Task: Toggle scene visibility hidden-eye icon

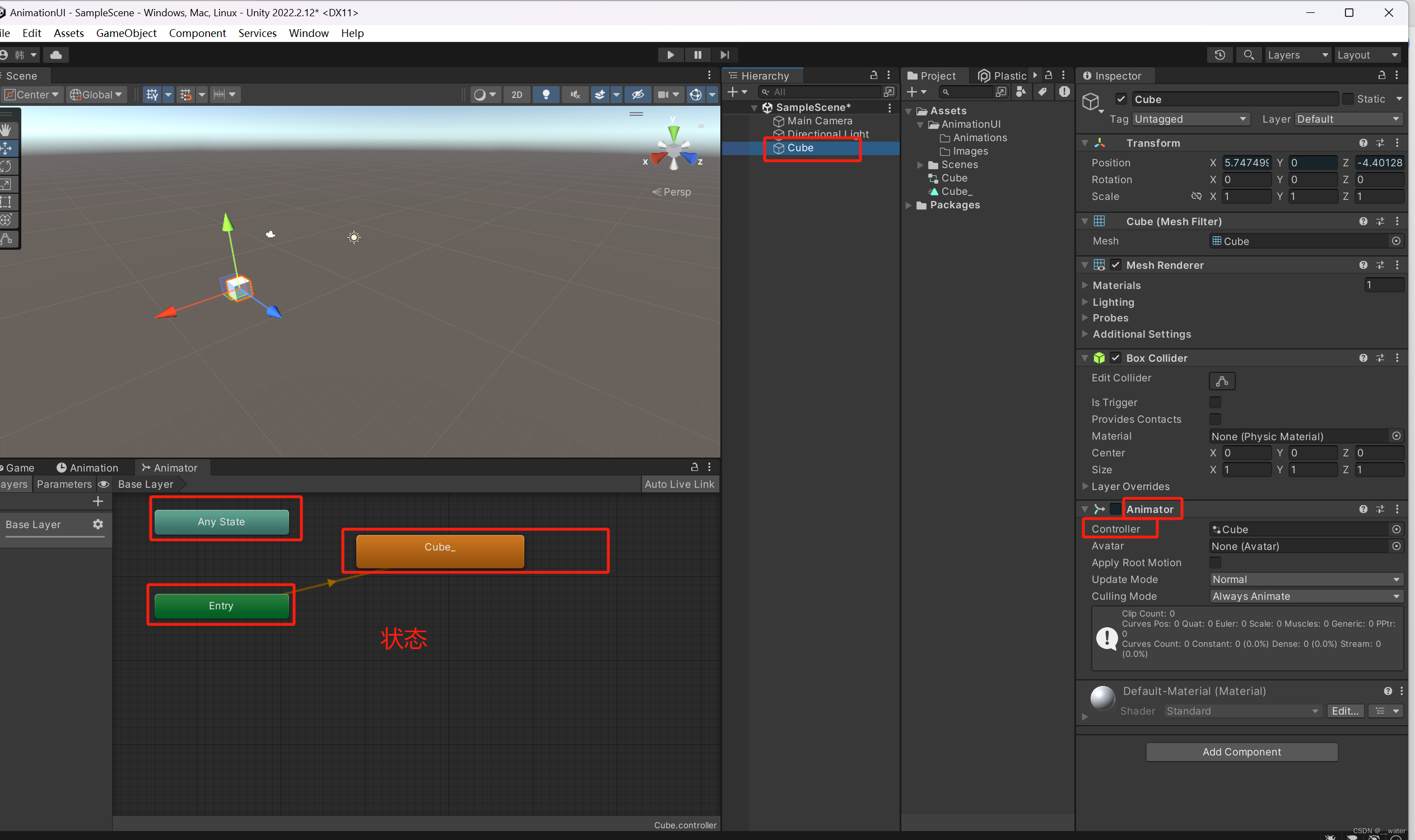Action: pyautogui.click(x=637, y=95)
